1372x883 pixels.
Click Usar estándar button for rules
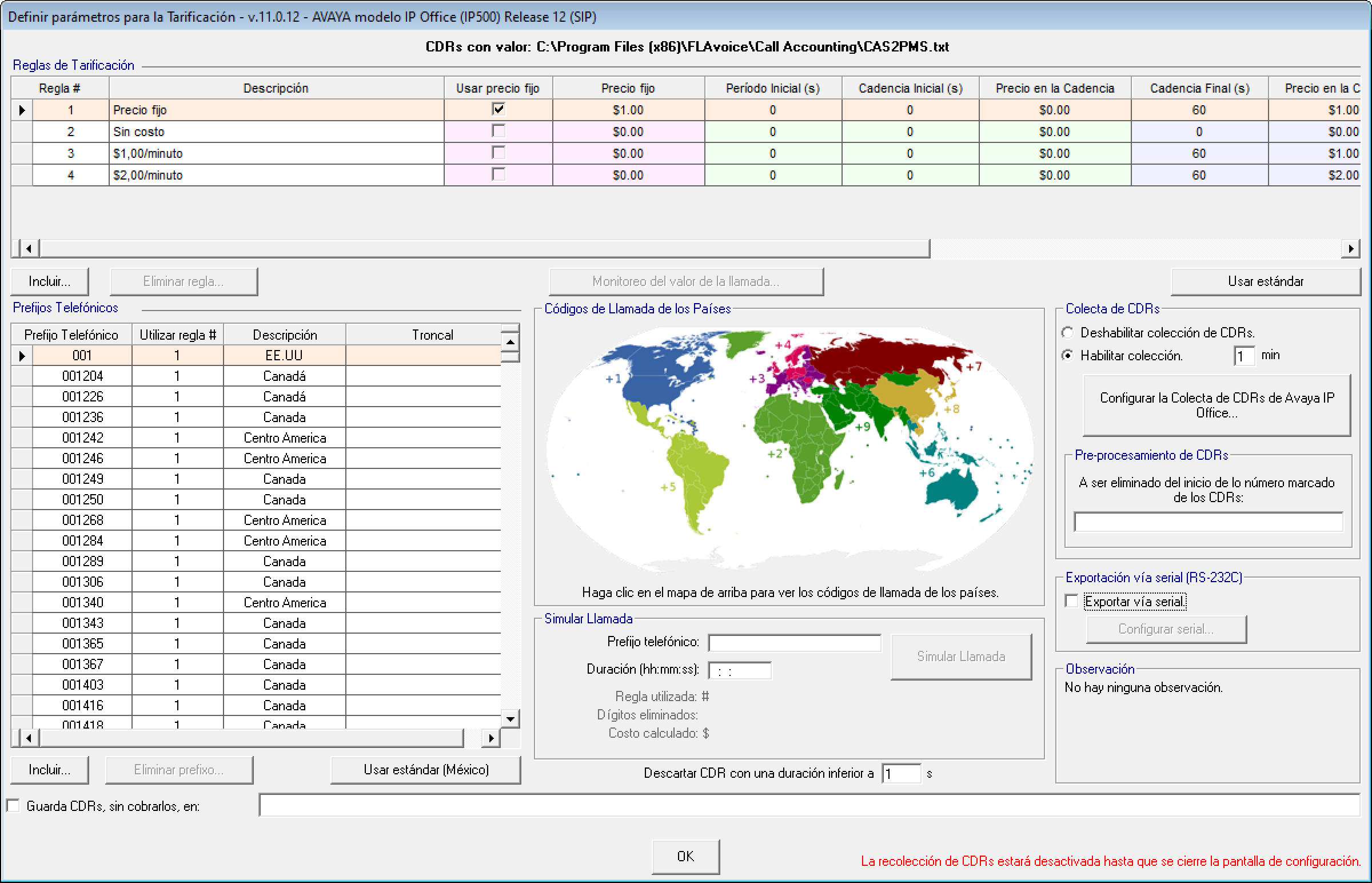tap(1265, 281)
